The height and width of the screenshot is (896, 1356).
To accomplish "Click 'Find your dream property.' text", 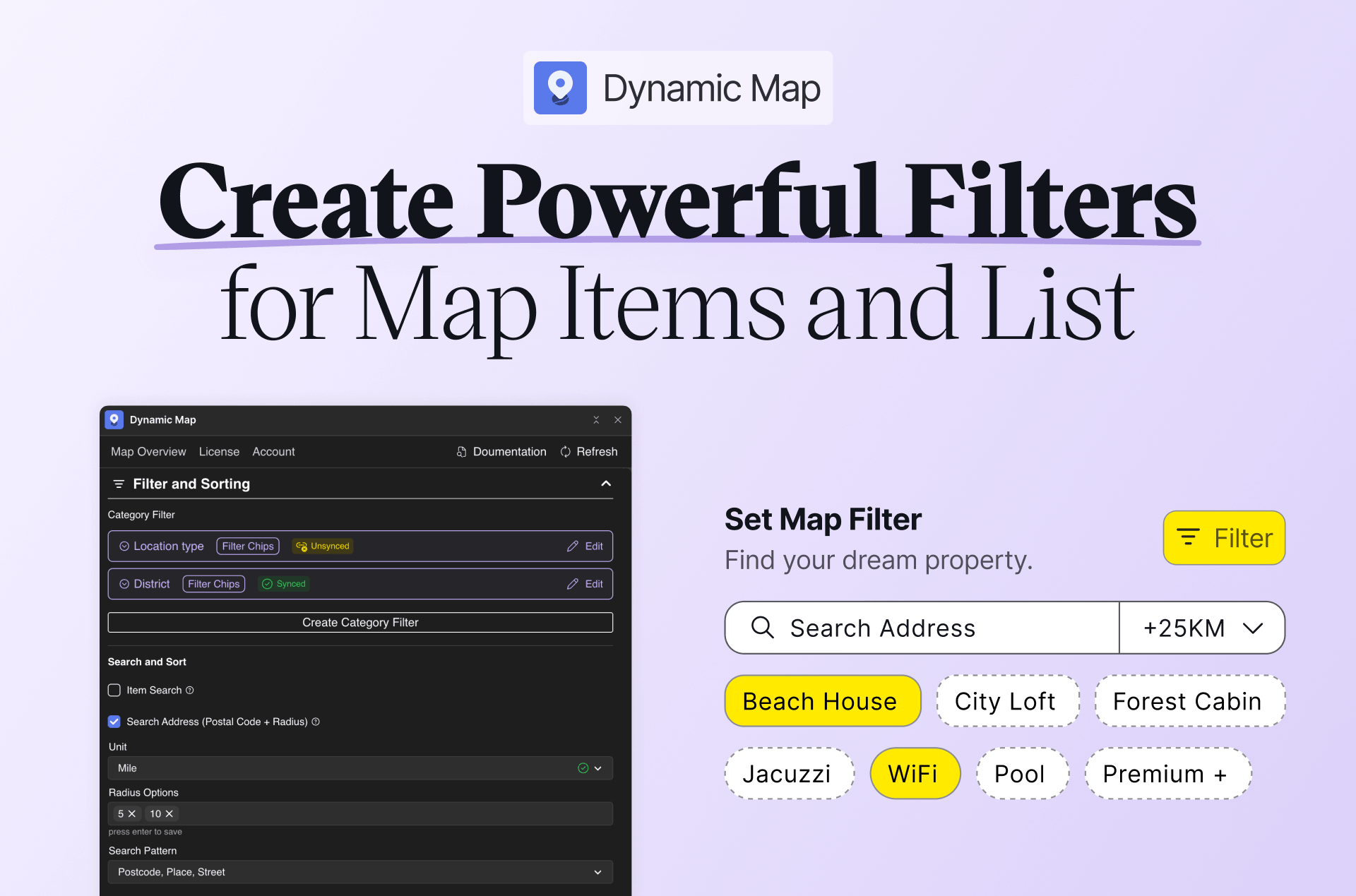I will tap(879, 560).
